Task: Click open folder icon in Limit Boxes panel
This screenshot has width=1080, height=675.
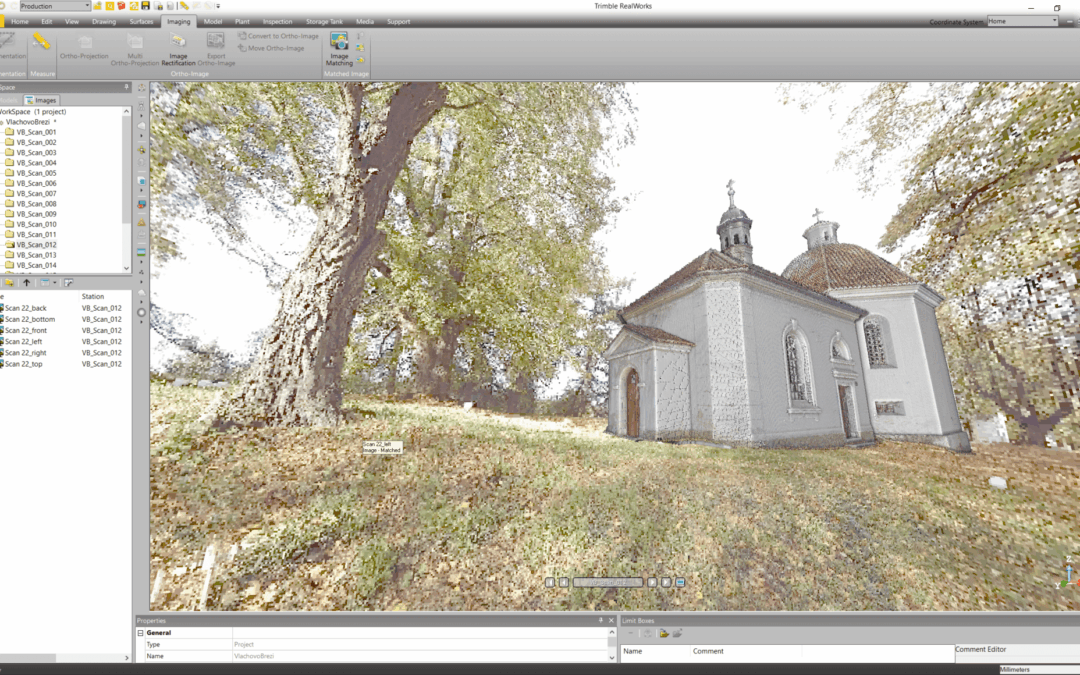Action: (x=663, y=633)
